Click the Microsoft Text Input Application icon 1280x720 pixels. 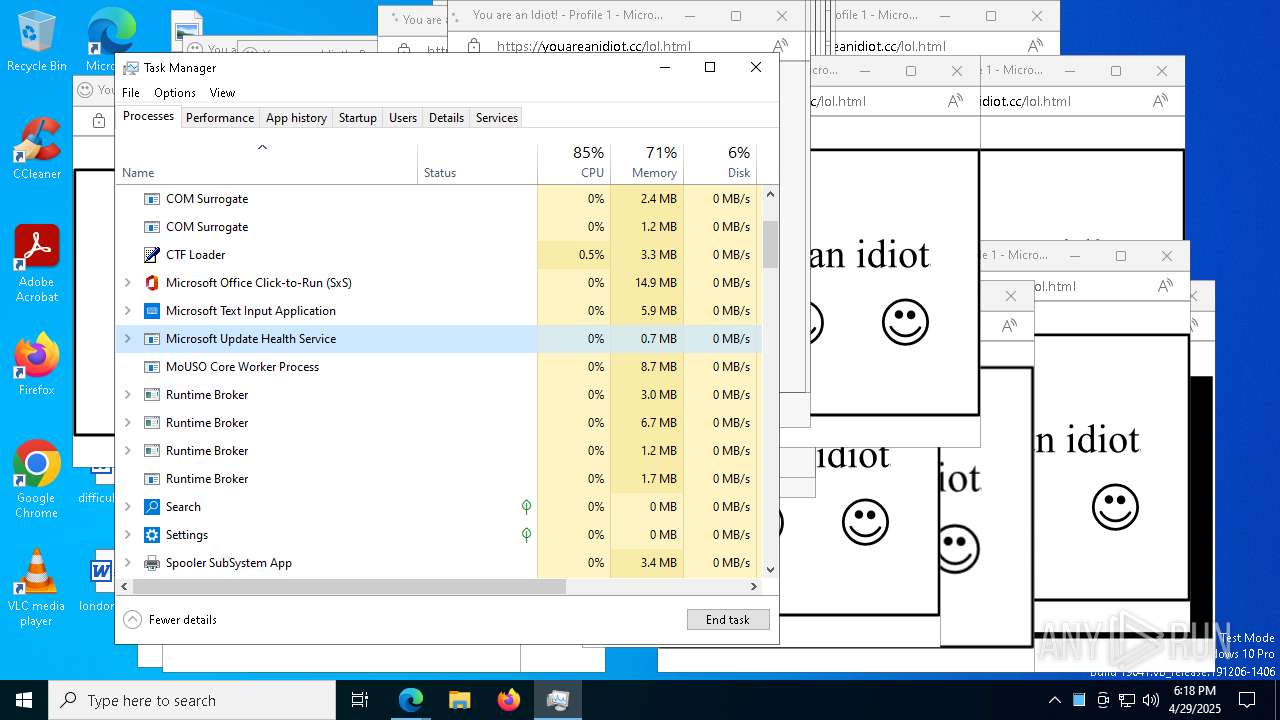(x=152, y=311)
